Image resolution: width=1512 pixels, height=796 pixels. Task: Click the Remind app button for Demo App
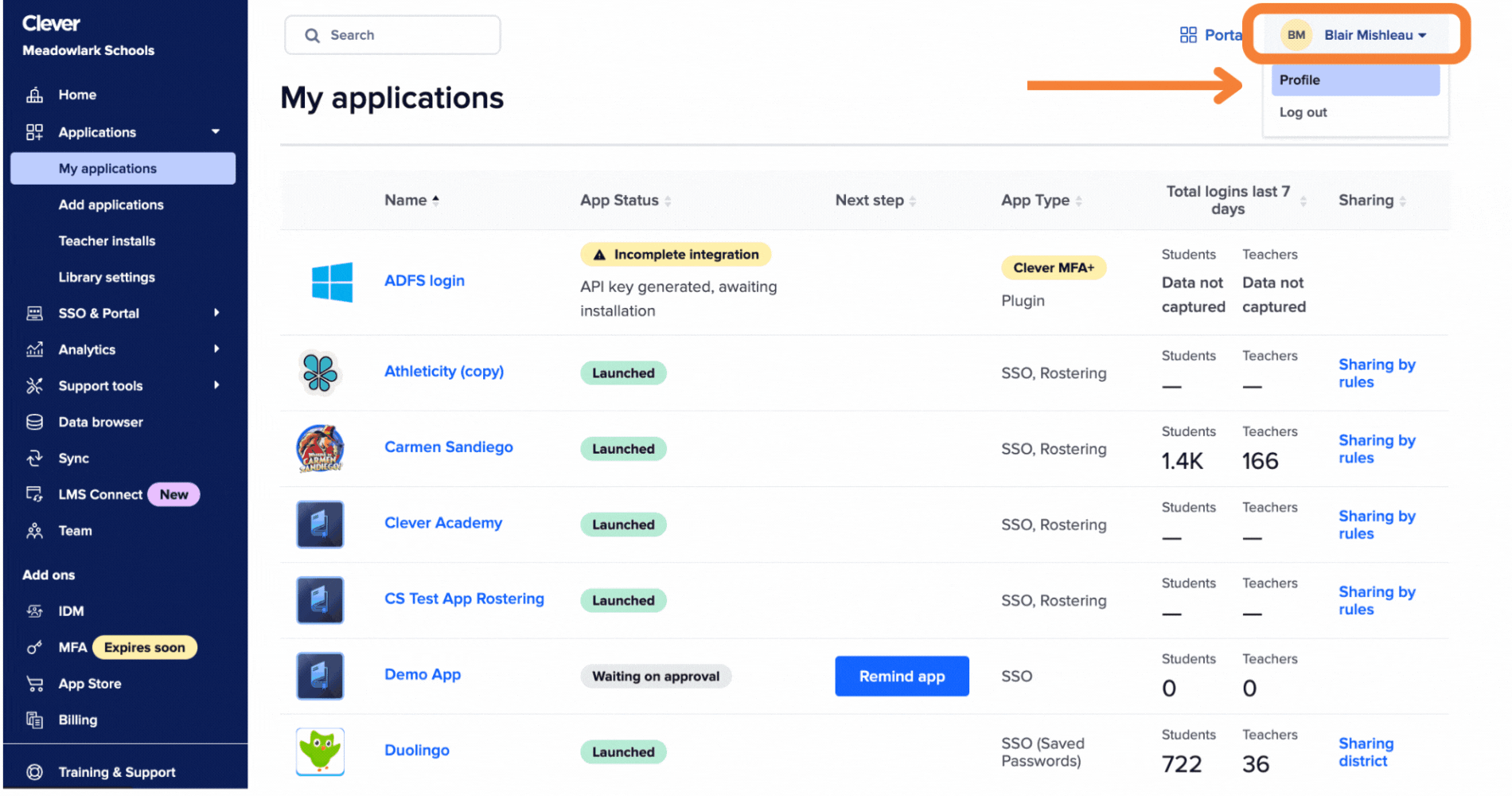click(x=902, y=676)
